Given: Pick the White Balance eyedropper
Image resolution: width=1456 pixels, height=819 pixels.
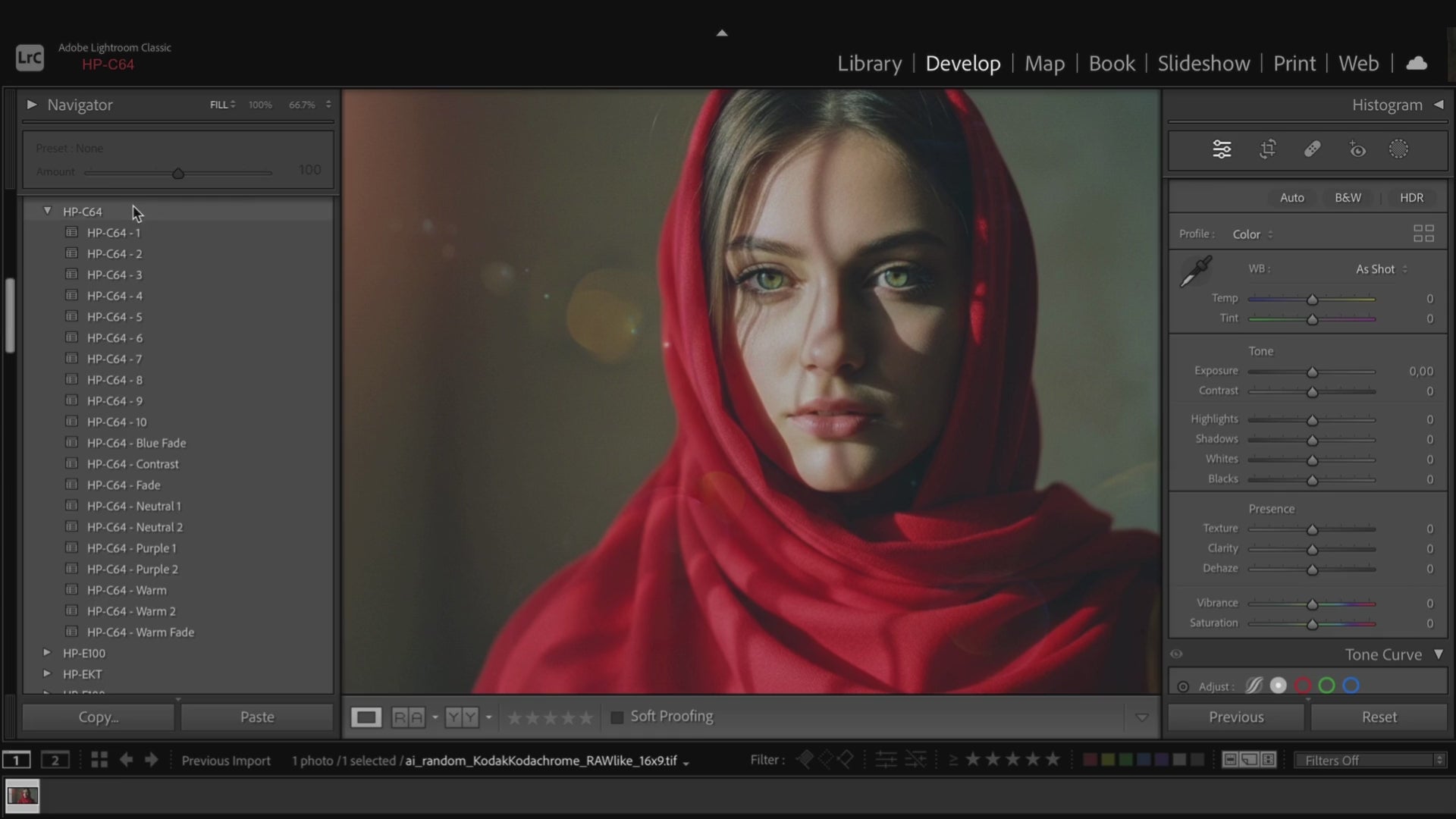Looking at the screenshot, I should 1196,271.
